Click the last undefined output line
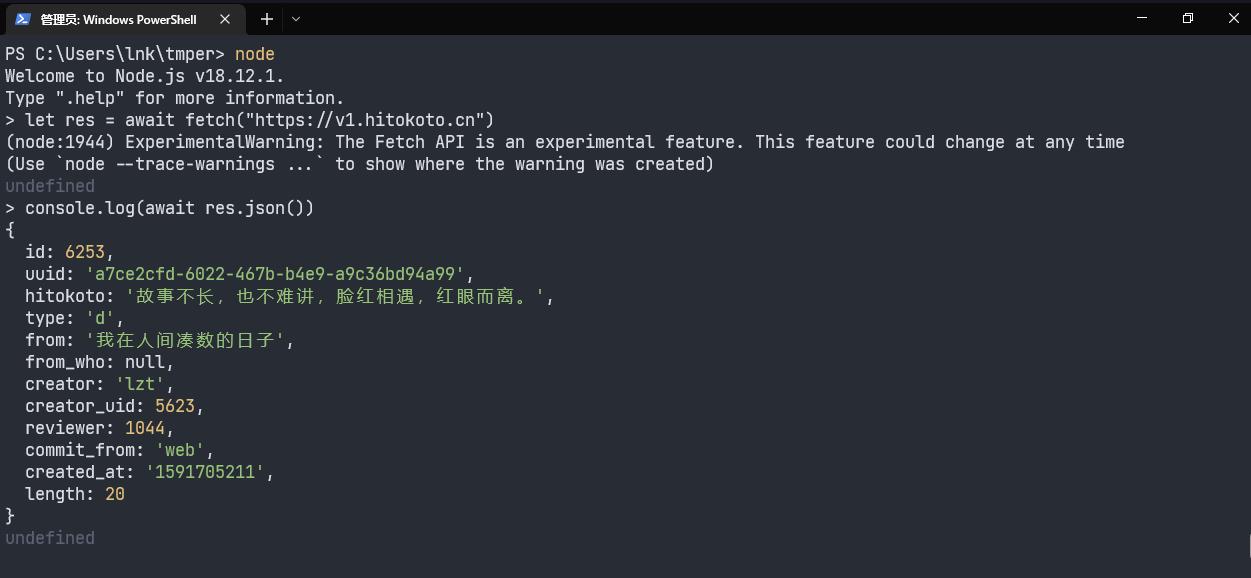 [x=49, y=537]
